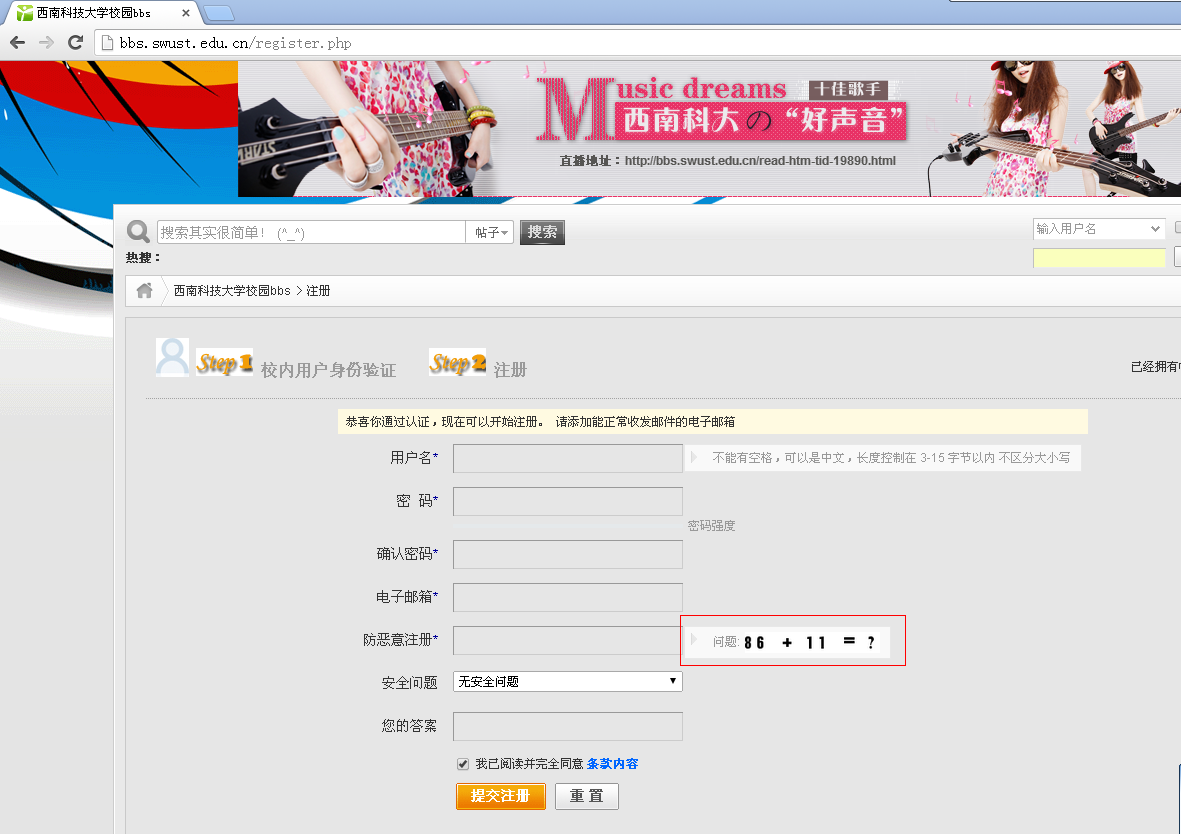
Task: Open 西南科技大学校园bbs breadcrumb link
Action: tap(232, 291)
